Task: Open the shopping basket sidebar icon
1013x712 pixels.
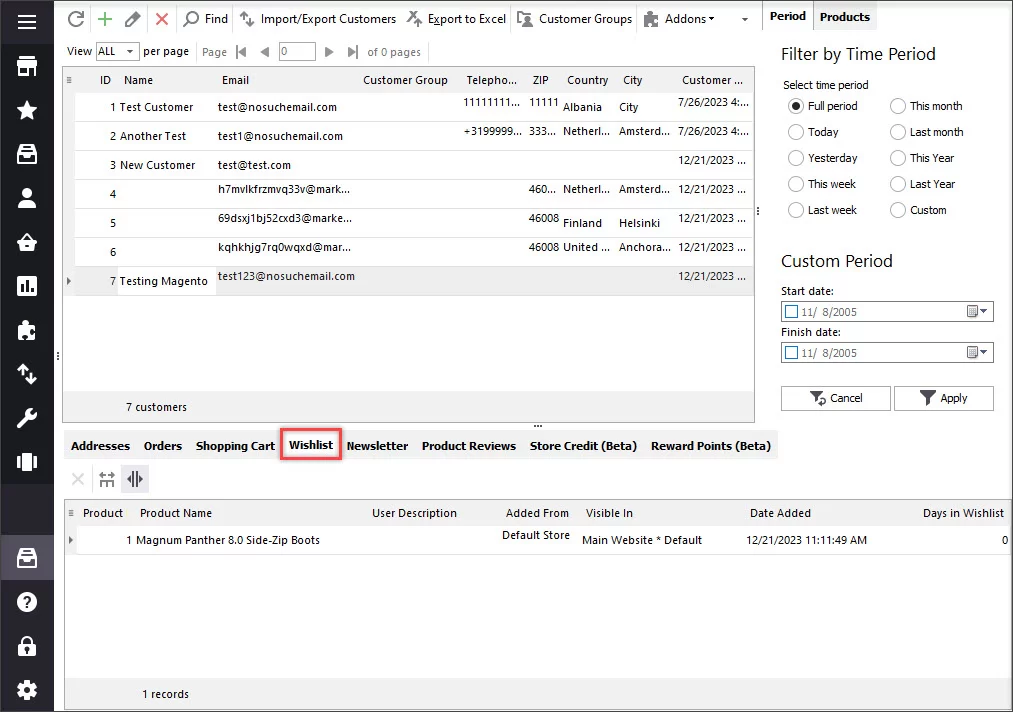Action: pyautogui.click(x=26, y=242)
